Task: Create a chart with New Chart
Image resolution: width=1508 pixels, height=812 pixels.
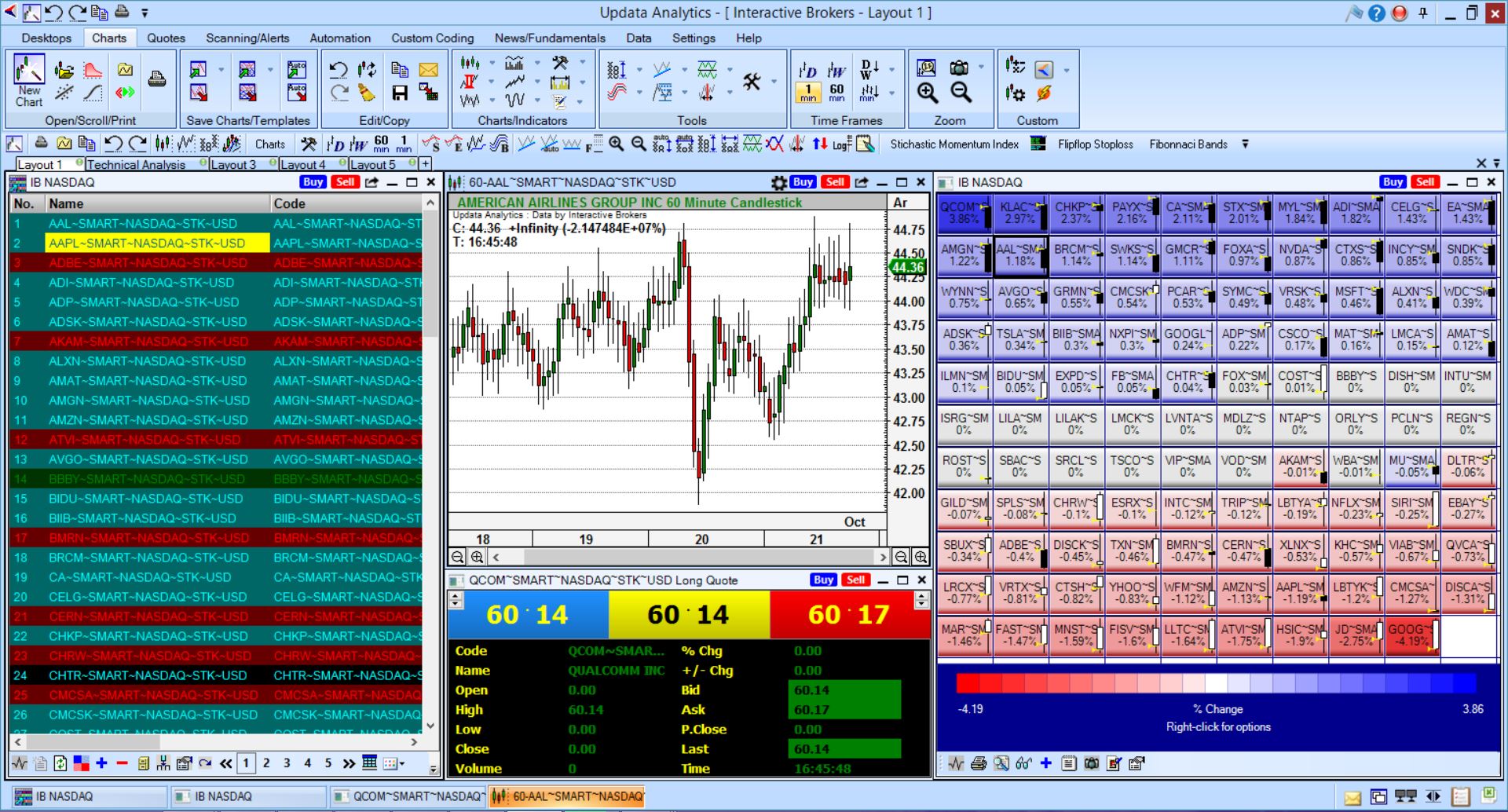Action: (x=29, y=81)
